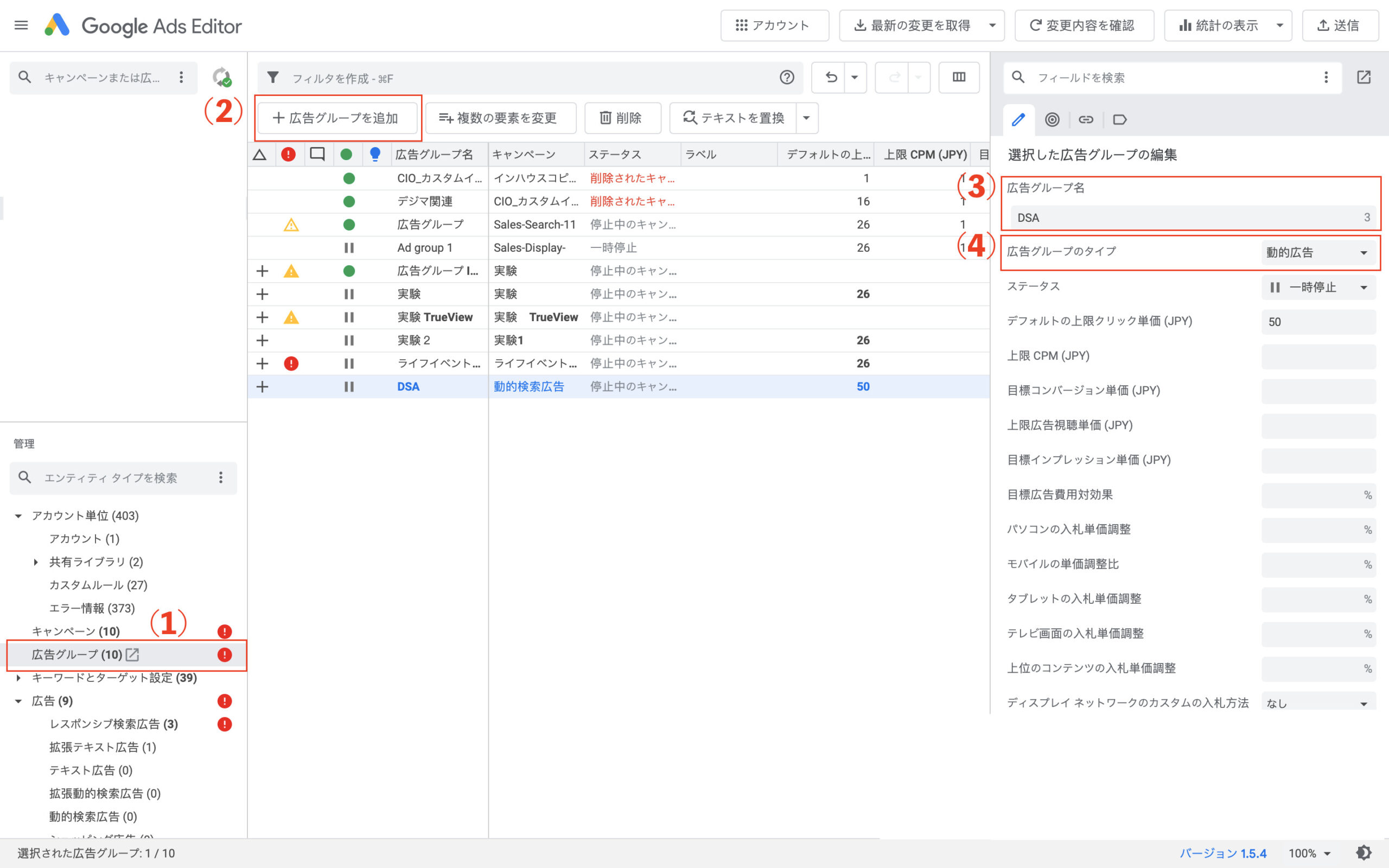Open the three-dot menu beside field search
This screenshot has width=1389, height=868.
[x=1326, y=77]
